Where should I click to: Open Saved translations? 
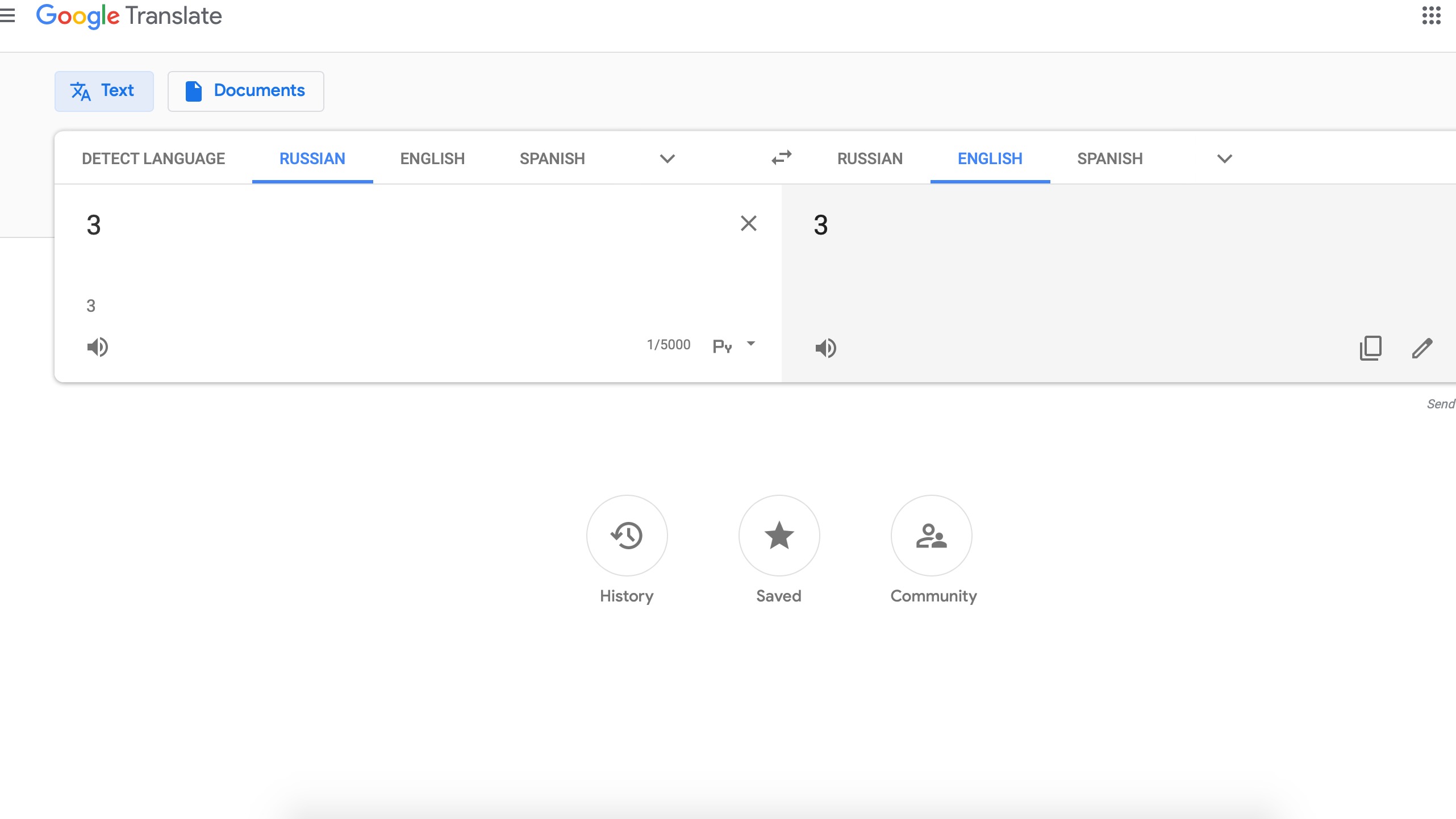pyautogui.click(x=779, y=536)
